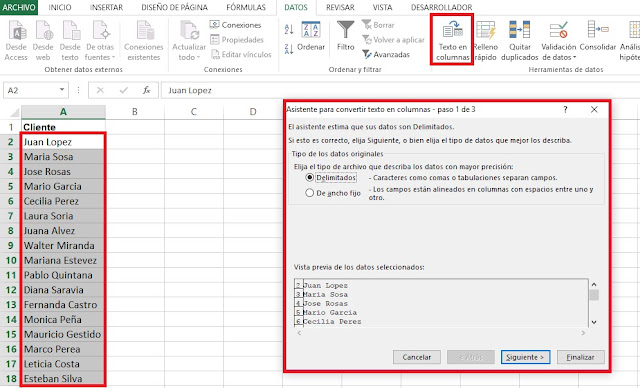
Task: Select column C header
Action: pyautogui.click(x=194, y=112)
